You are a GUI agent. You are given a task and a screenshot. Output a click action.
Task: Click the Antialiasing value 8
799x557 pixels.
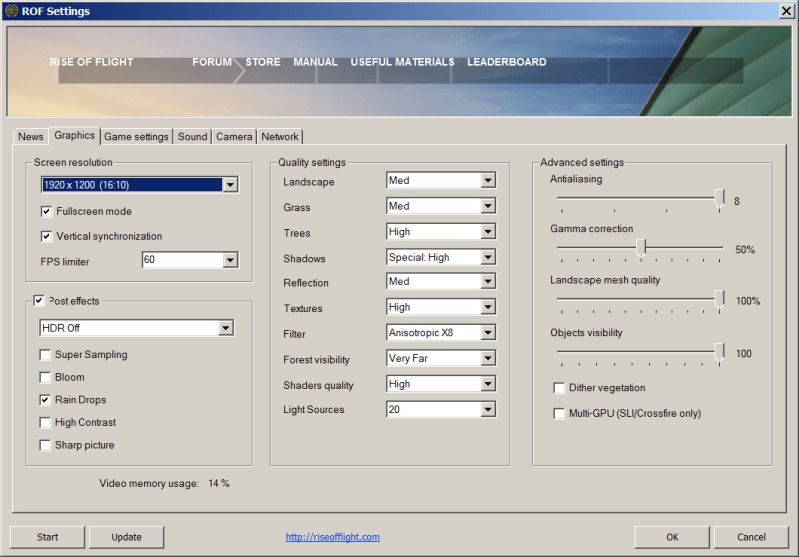(x=736, y=201)
